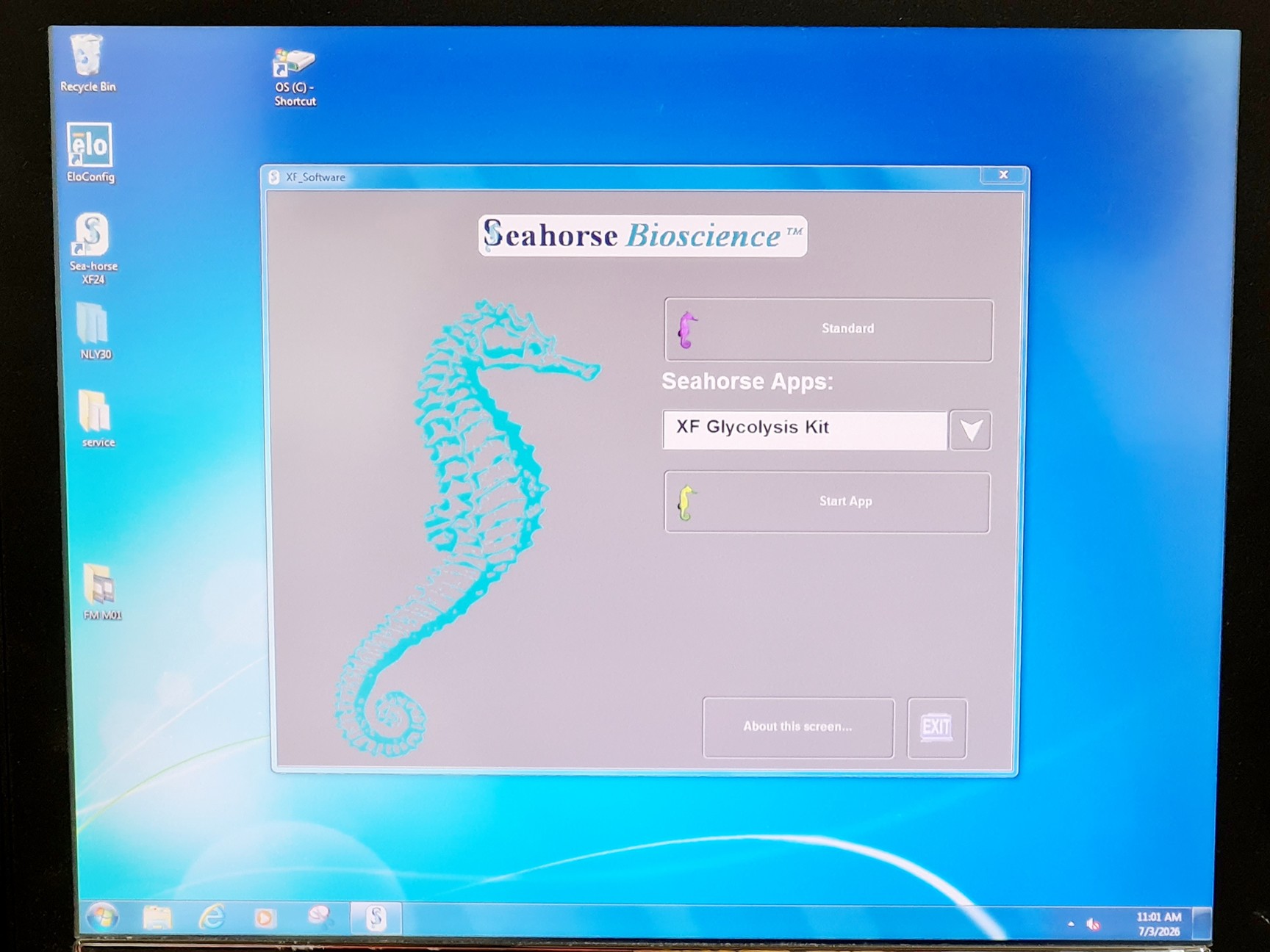Screen dimensions: 1270x952
Task: Select the Seahorse XF taskbar button
Action: (376, 918)
